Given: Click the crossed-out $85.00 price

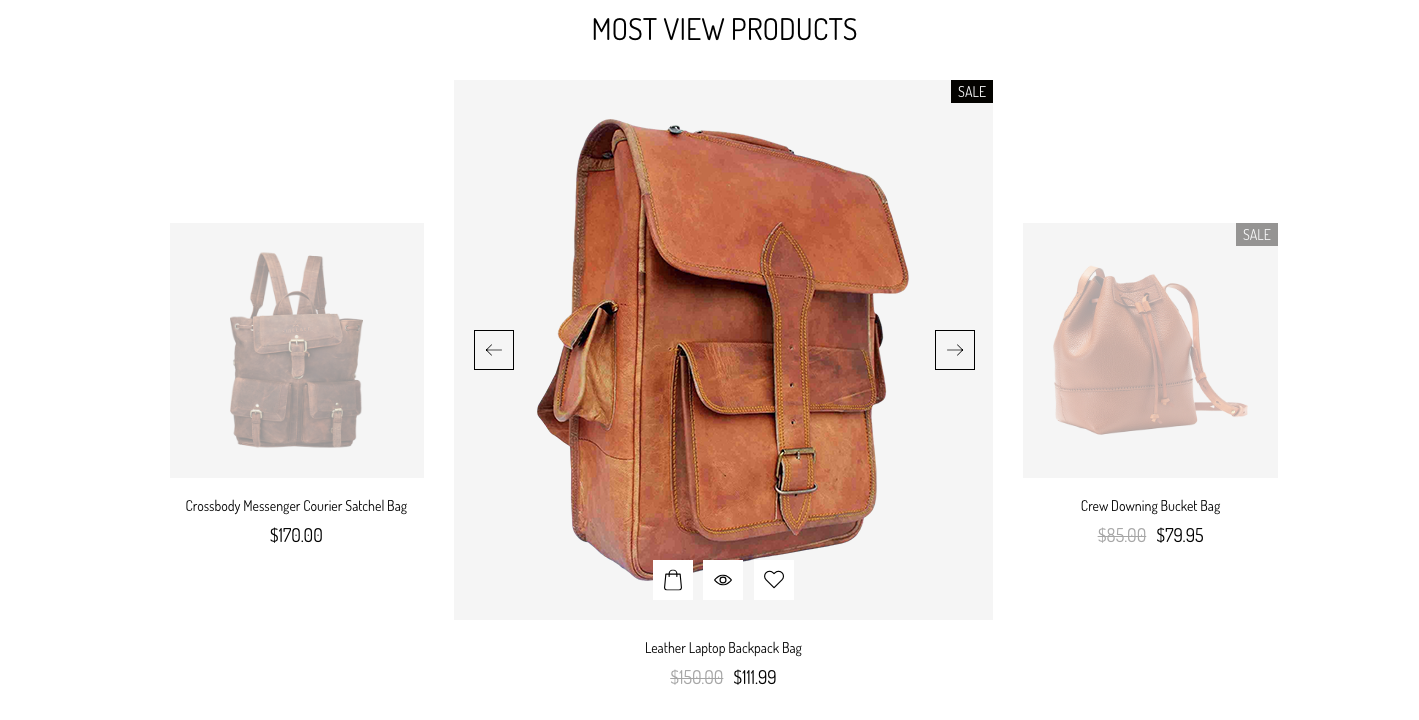Looking at the screenshot, I should [x=1122, y=535].
